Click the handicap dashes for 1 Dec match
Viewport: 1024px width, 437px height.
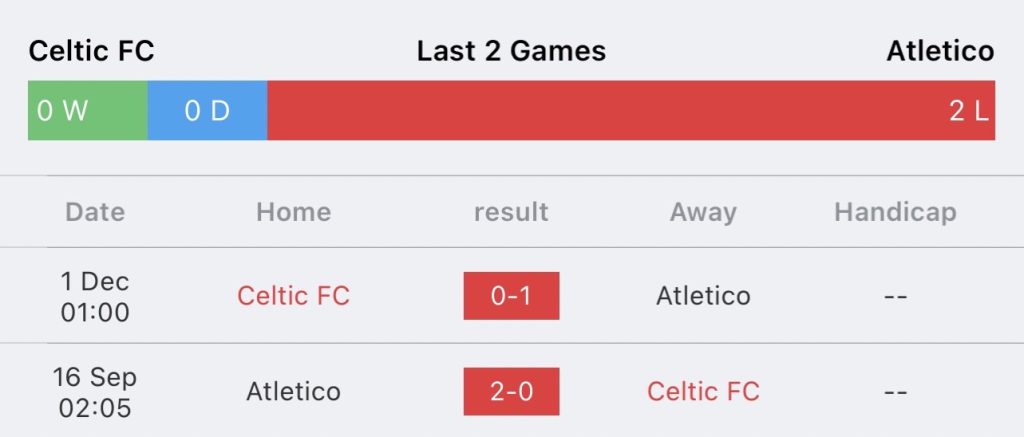[895, 297]
